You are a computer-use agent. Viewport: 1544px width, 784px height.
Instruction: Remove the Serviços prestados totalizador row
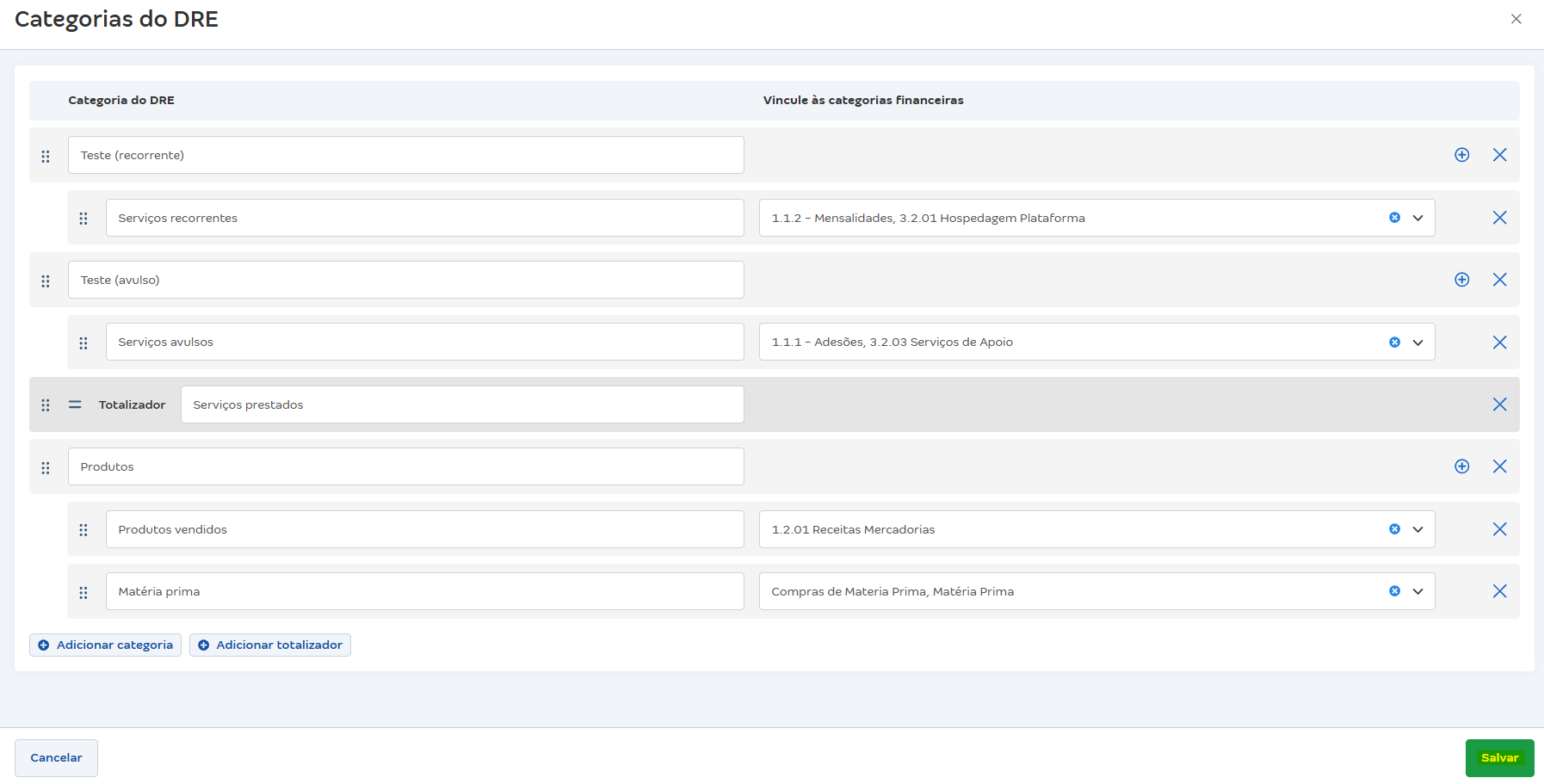[1499, 404]
